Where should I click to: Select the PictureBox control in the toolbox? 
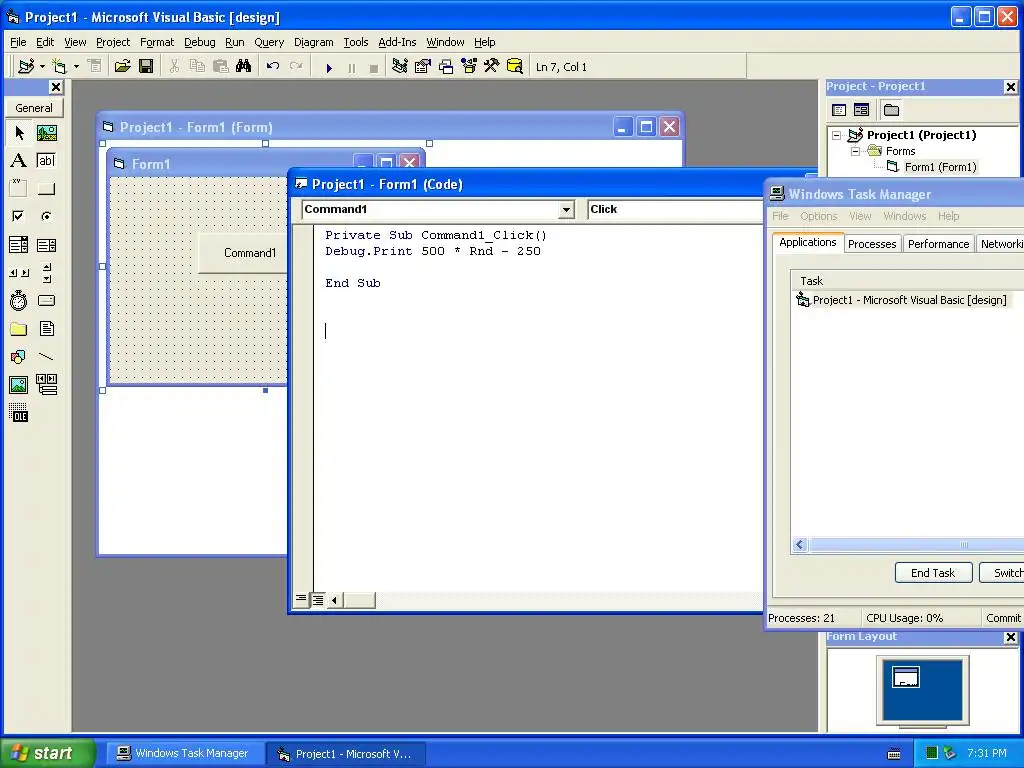pyautogui.click(x=46, y=133)
